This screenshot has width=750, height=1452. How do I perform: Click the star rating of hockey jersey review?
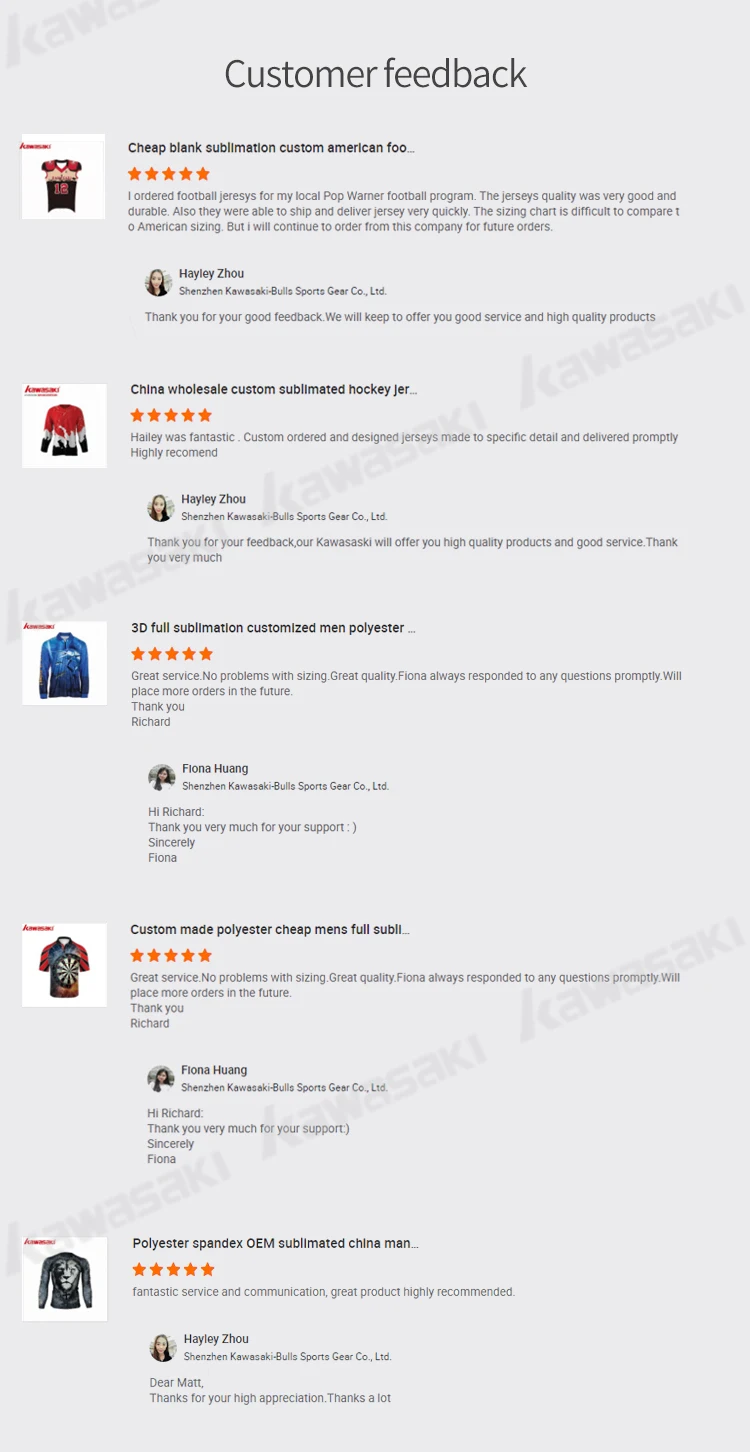(x=171, y=415)
